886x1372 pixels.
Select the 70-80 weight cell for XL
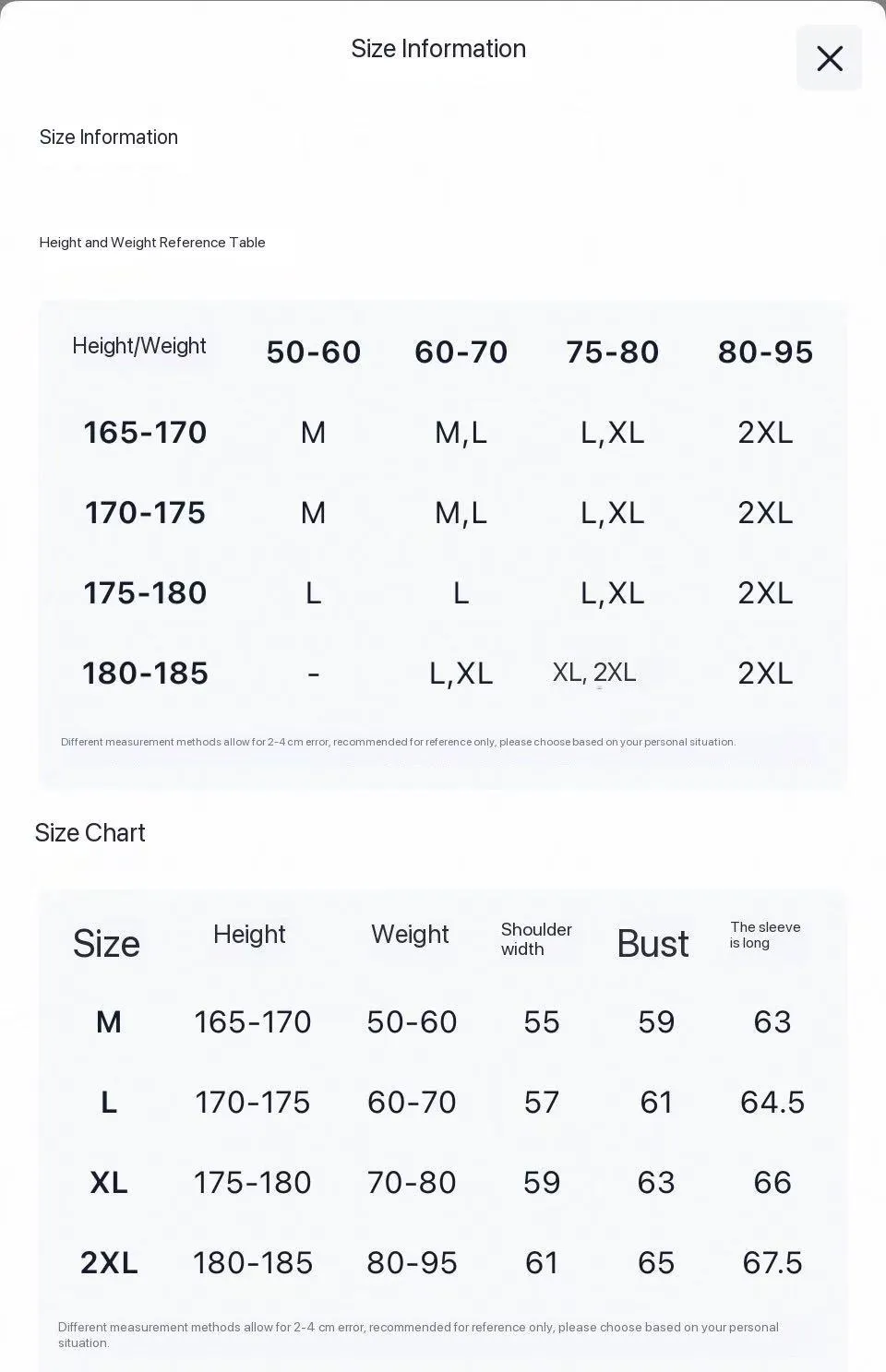click(x=412, y=1182)
